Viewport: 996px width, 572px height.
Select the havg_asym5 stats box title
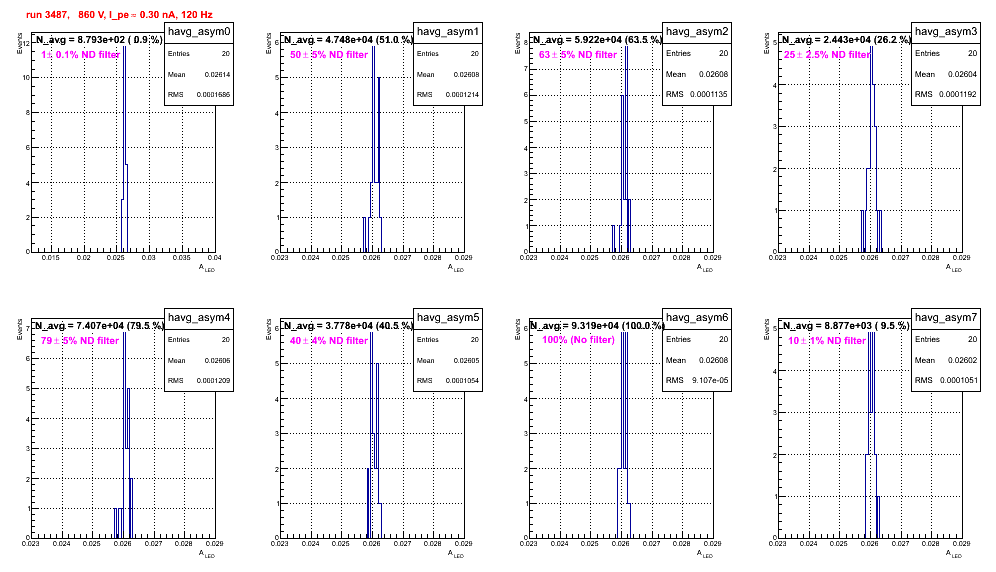[x=448, y=318]
